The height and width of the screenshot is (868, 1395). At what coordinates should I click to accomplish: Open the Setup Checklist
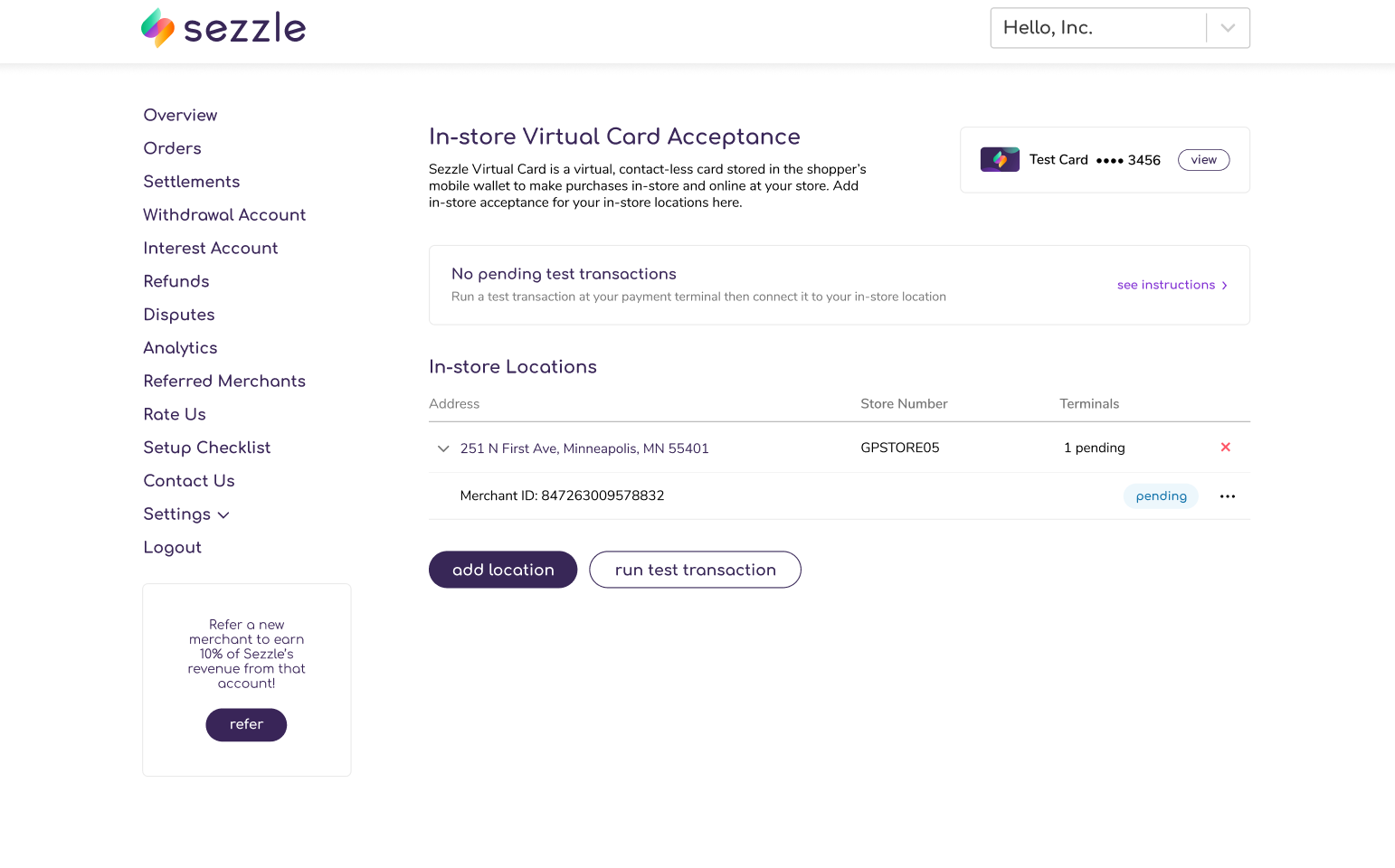click(206, 448)
